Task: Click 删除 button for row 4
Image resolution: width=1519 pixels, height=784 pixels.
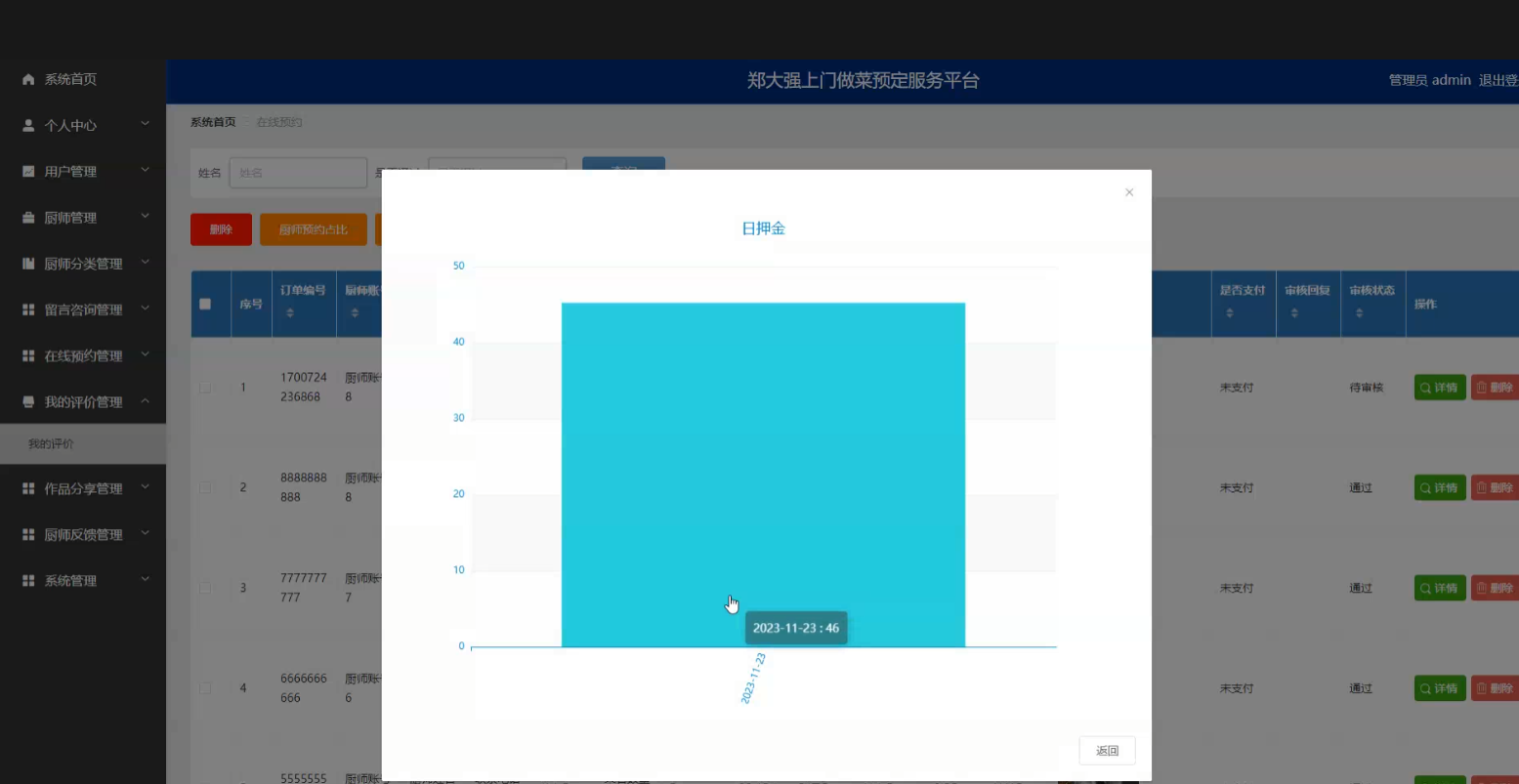Action: pyautogui.click(x=1495, y=688)
